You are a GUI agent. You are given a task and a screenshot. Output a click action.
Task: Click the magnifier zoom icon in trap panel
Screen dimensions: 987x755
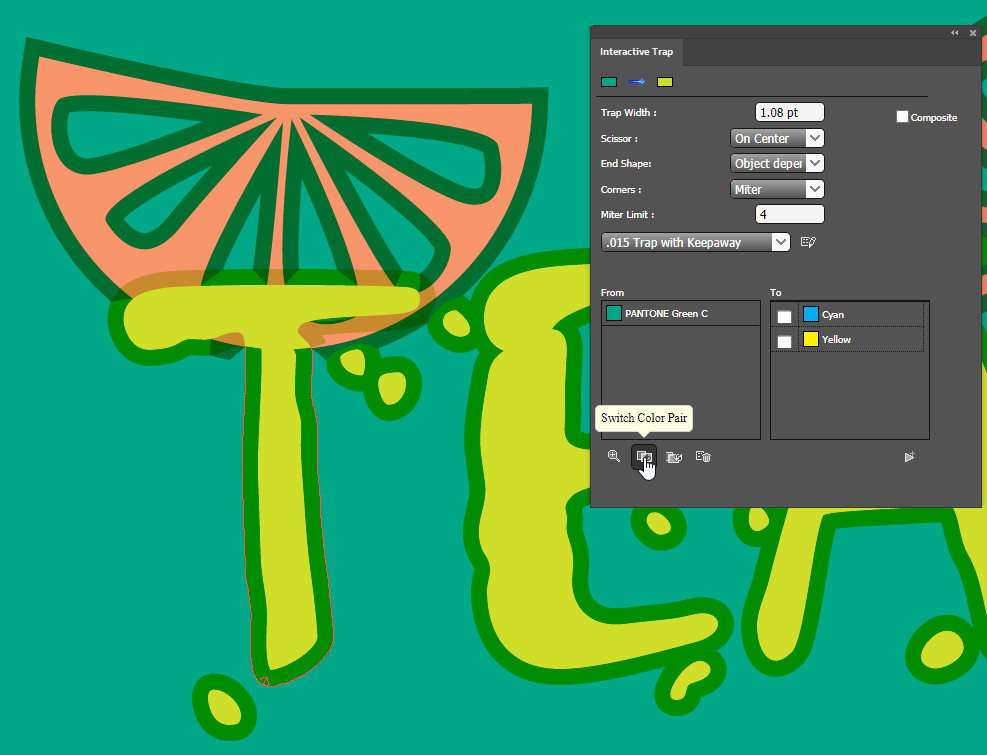pos(614,456)
